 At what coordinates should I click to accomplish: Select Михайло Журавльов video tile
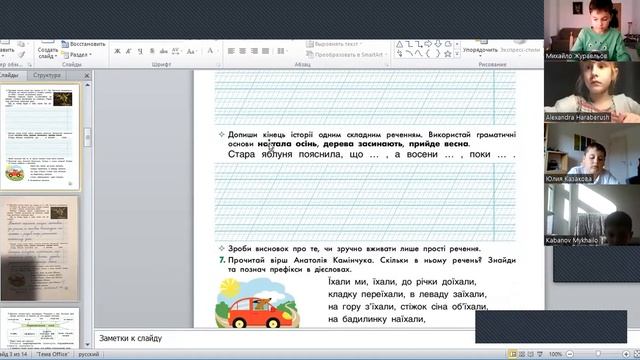point(592,30)
